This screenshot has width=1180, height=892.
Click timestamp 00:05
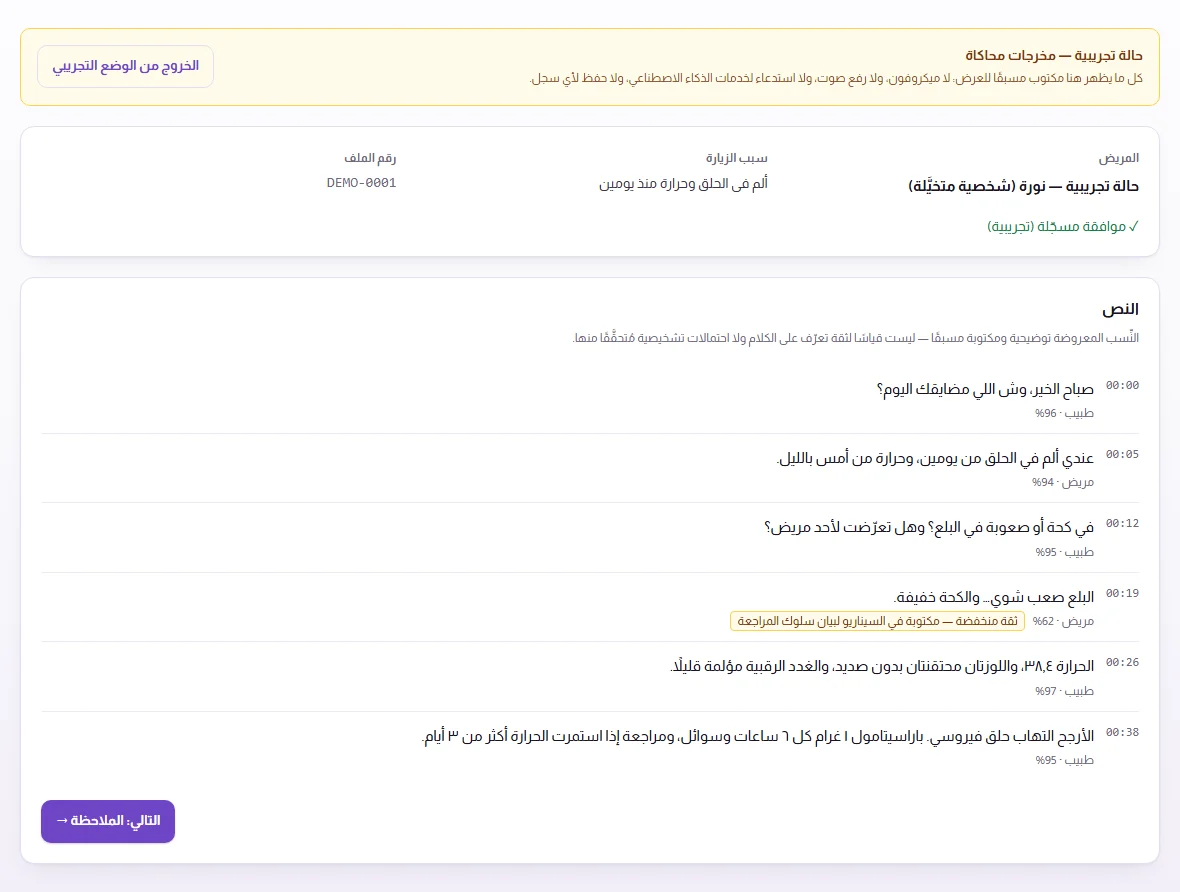coord(1122,455)
